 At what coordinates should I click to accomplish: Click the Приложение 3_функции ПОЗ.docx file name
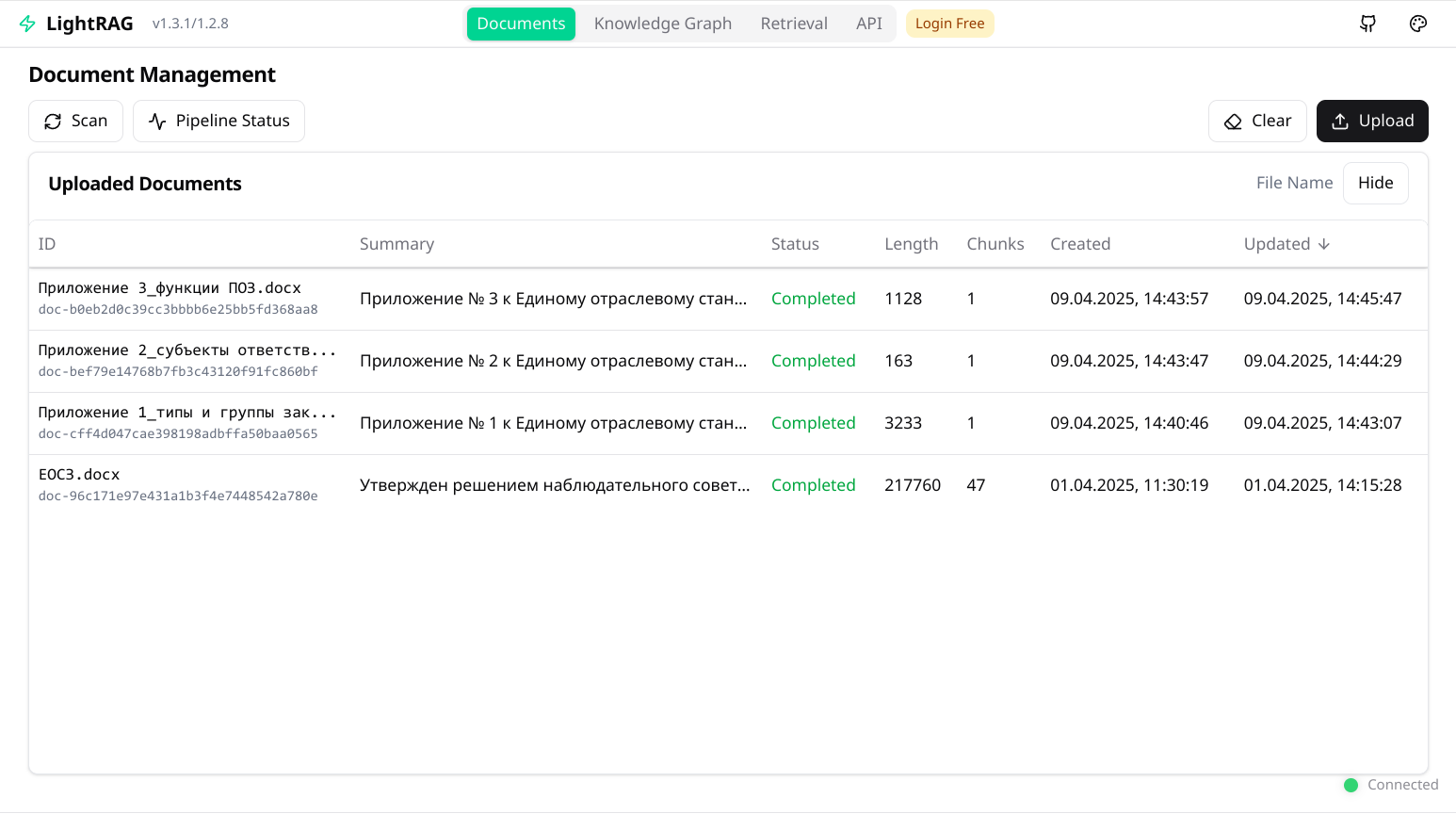click(170, 288)
